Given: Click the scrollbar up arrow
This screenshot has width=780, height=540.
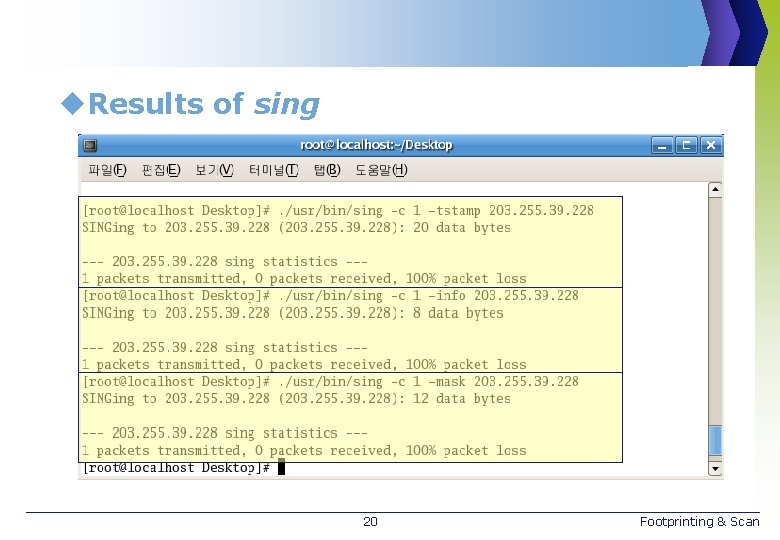Looking at the screenshot, I should click(715, 190).
